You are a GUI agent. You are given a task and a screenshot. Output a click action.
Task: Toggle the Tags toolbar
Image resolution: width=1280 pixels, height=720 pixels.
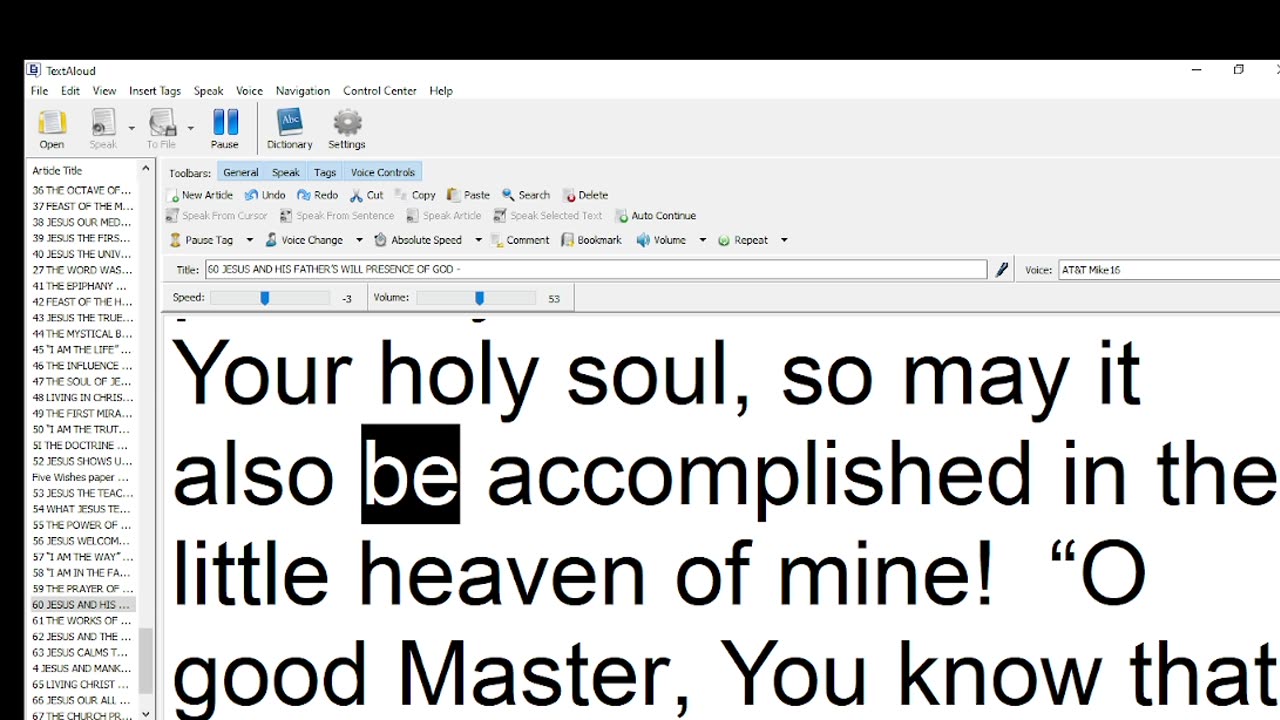pyautogui.click(x=325, y=172)
